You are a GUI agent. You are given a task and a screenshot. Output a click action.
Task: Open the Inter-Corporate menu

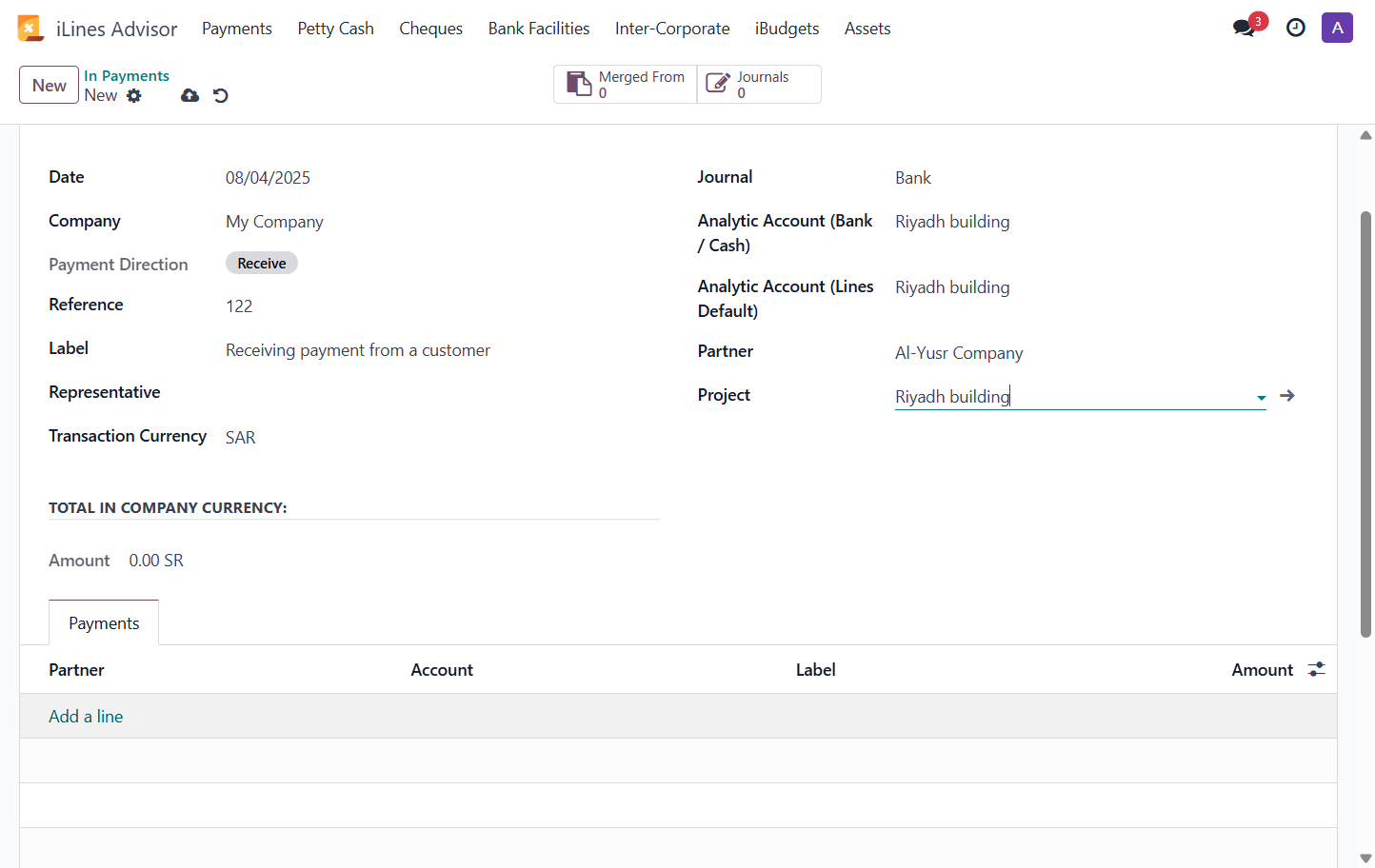pos(672,29)
